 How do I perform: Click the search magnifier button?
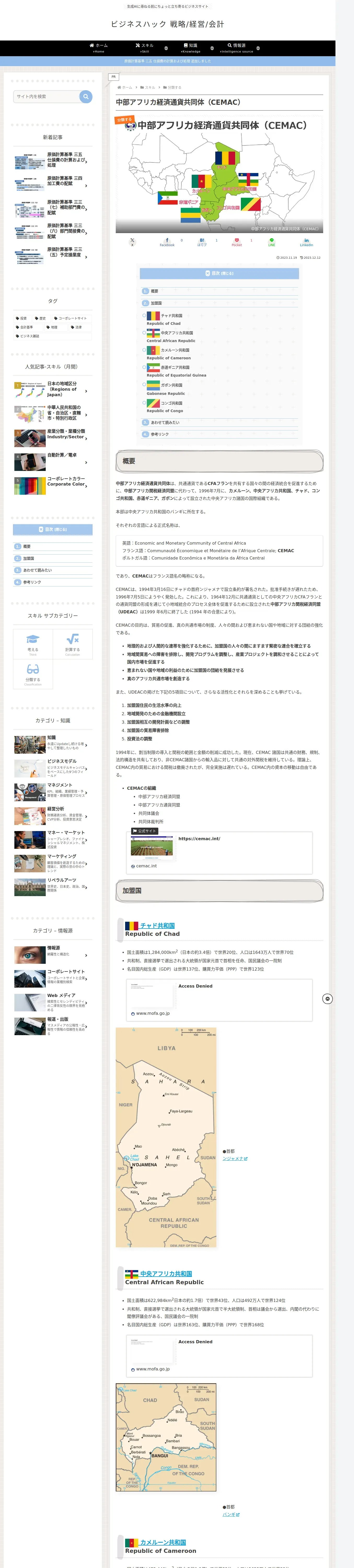point(86,96)
